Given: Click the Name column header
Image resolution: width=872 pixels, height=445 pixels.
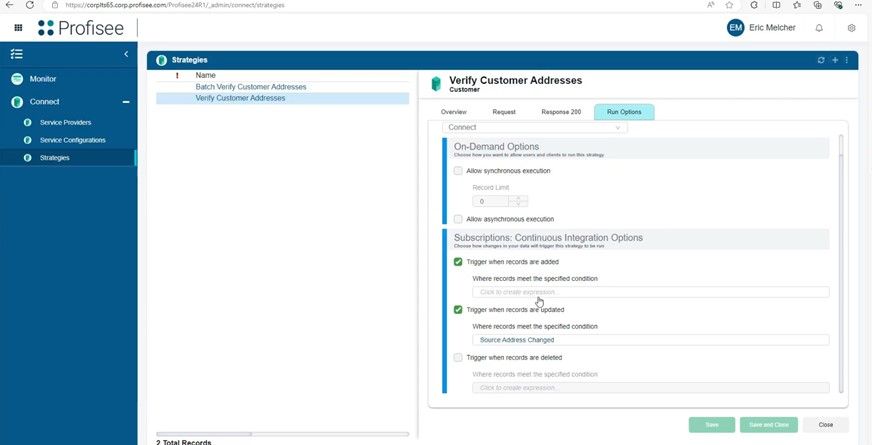Looking at the screenshot, I should point(205,75).
